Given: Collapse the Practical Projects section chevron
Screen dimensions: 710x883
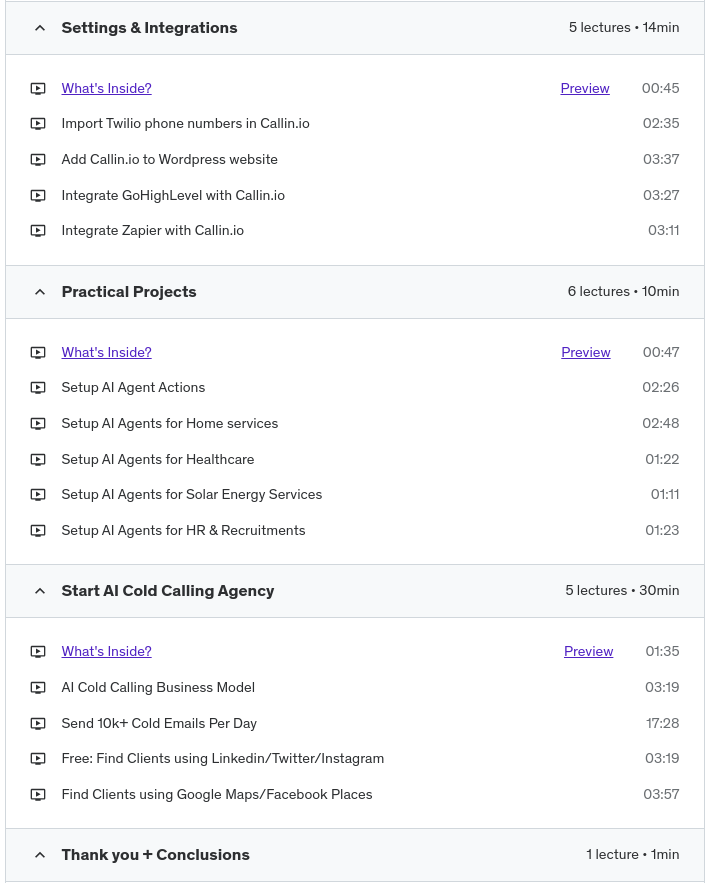Looking at the screenshot, I should tap(40, 292).
